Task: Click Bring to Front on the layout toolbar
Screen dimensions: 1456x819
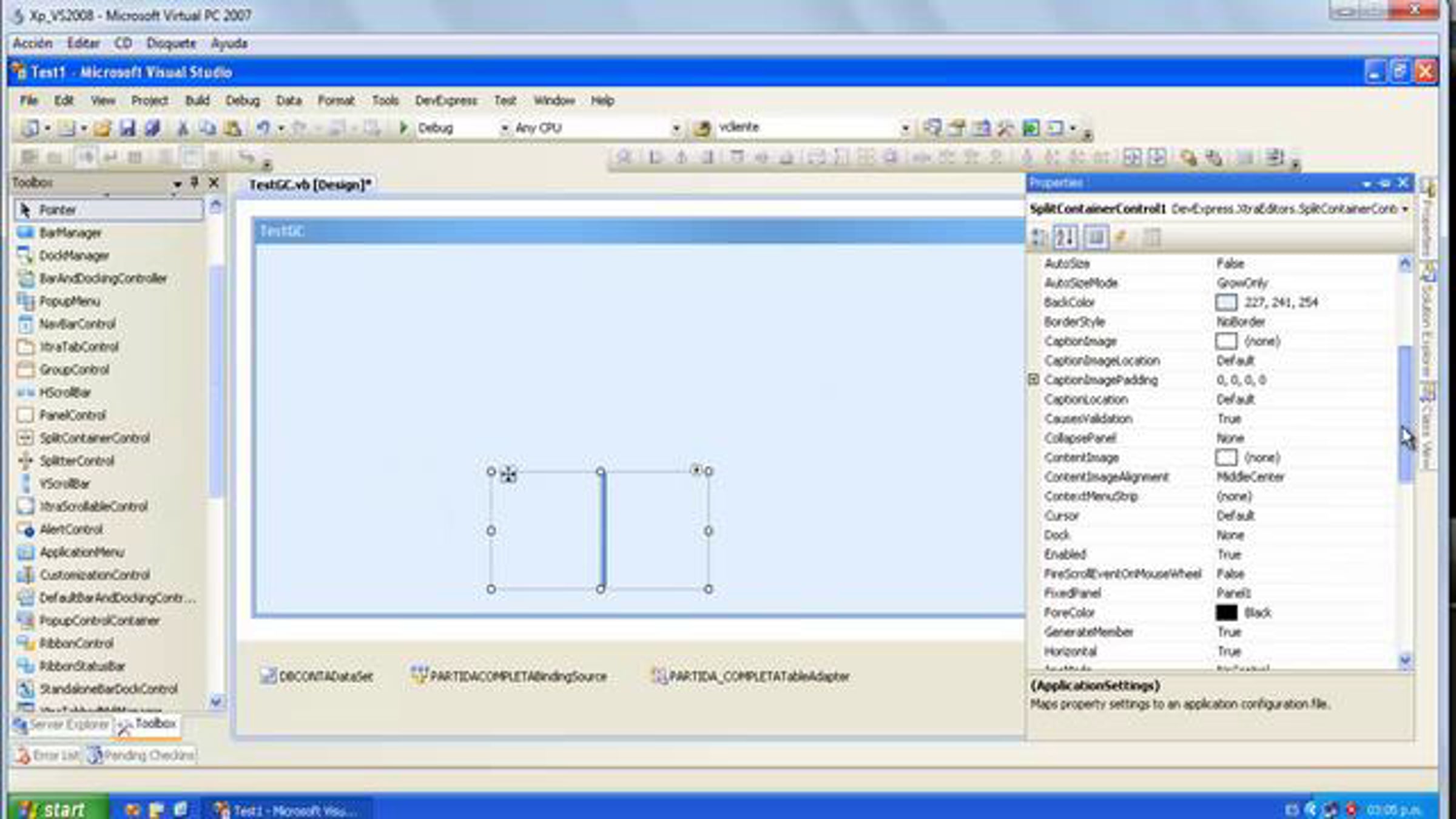Action: point(1188,157)
